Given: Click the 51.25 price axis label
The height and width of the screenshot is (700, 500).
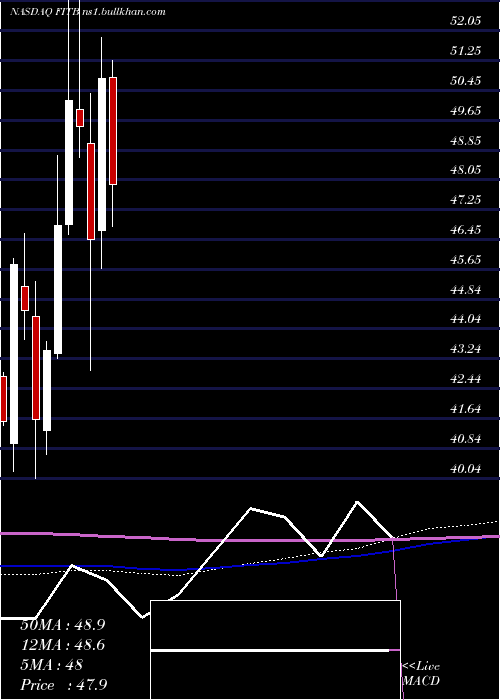Looking at the screenshot, I should [466, 50].
